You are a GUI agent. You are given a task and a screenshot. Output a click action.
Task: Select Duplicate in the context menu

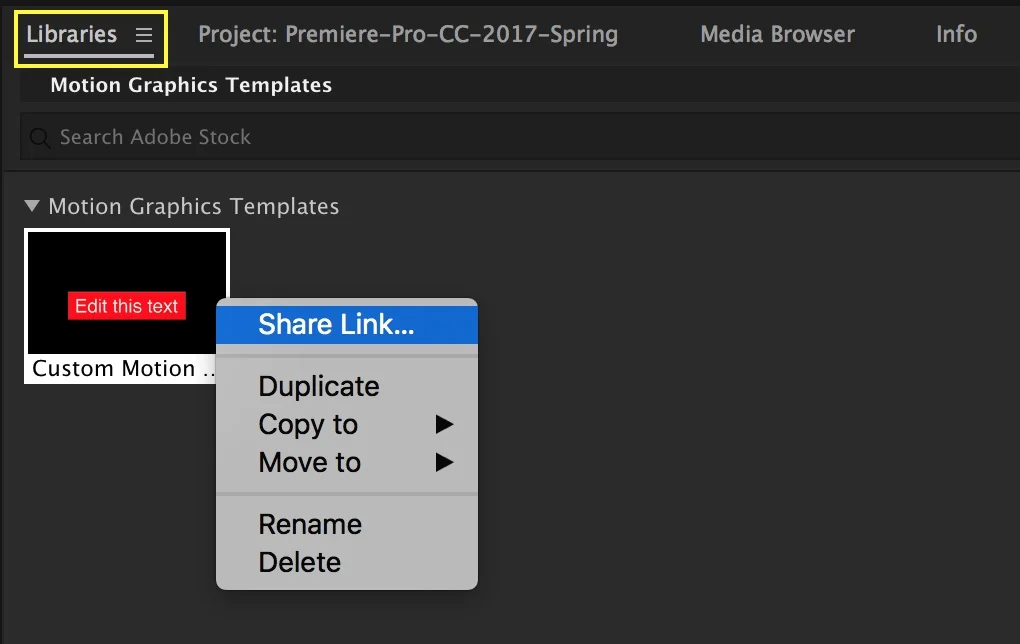tap(319, 386)
